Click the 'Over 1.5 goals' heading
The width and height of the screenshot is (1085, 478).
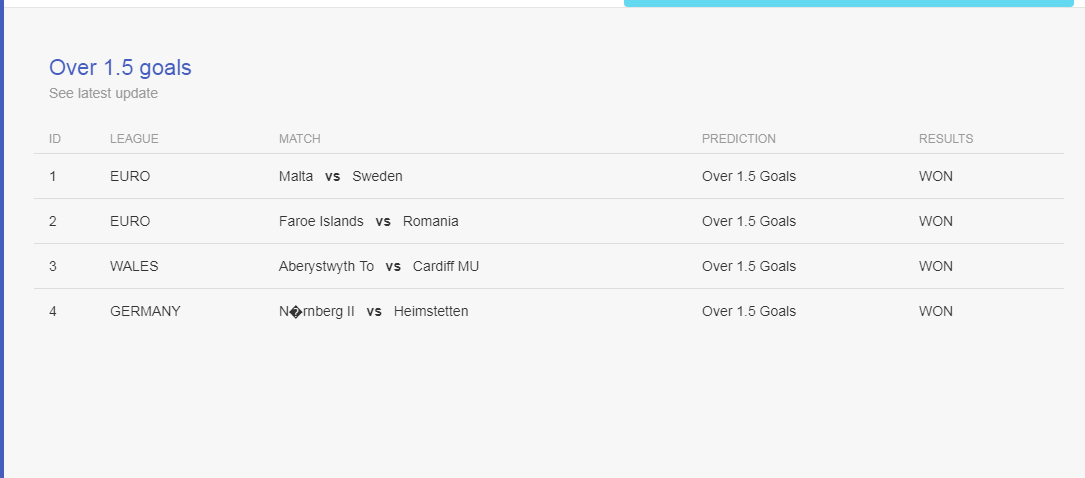pos(120,68)
